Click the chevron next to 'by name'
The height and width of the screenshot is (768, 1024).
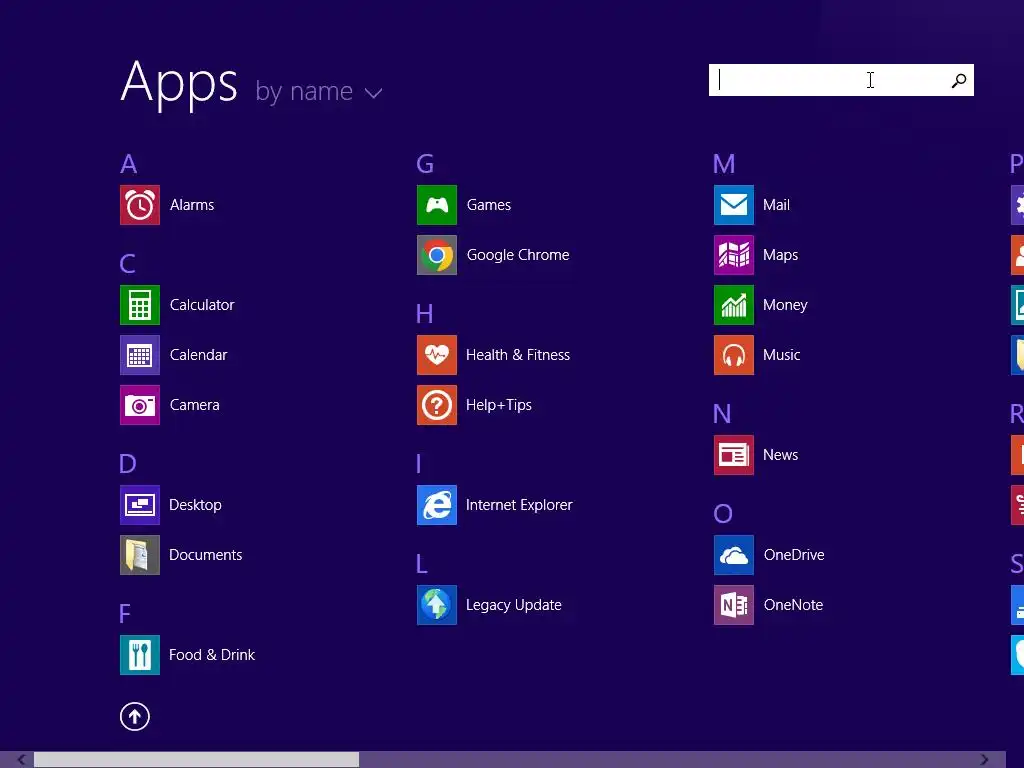tap(374, 94)
